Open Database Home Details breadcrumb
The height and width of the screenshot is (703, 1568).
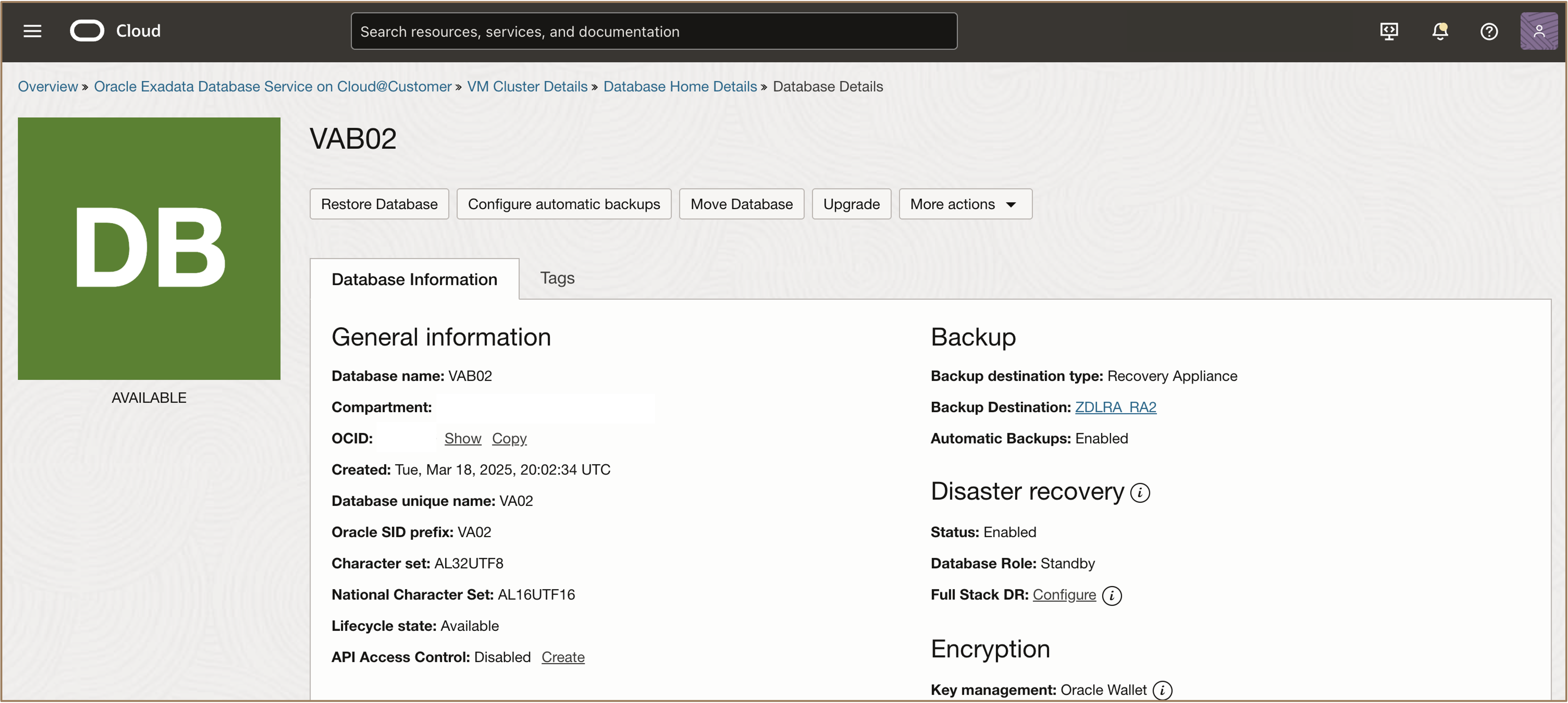(x=680, y=86)
